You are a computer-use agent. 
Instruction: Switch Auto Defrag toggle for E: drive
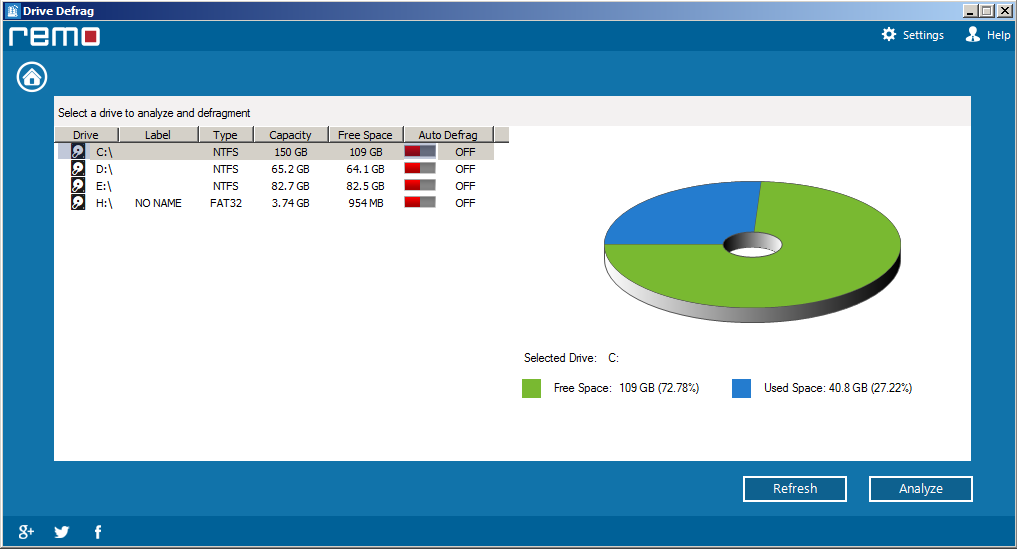tap(420, 186)
